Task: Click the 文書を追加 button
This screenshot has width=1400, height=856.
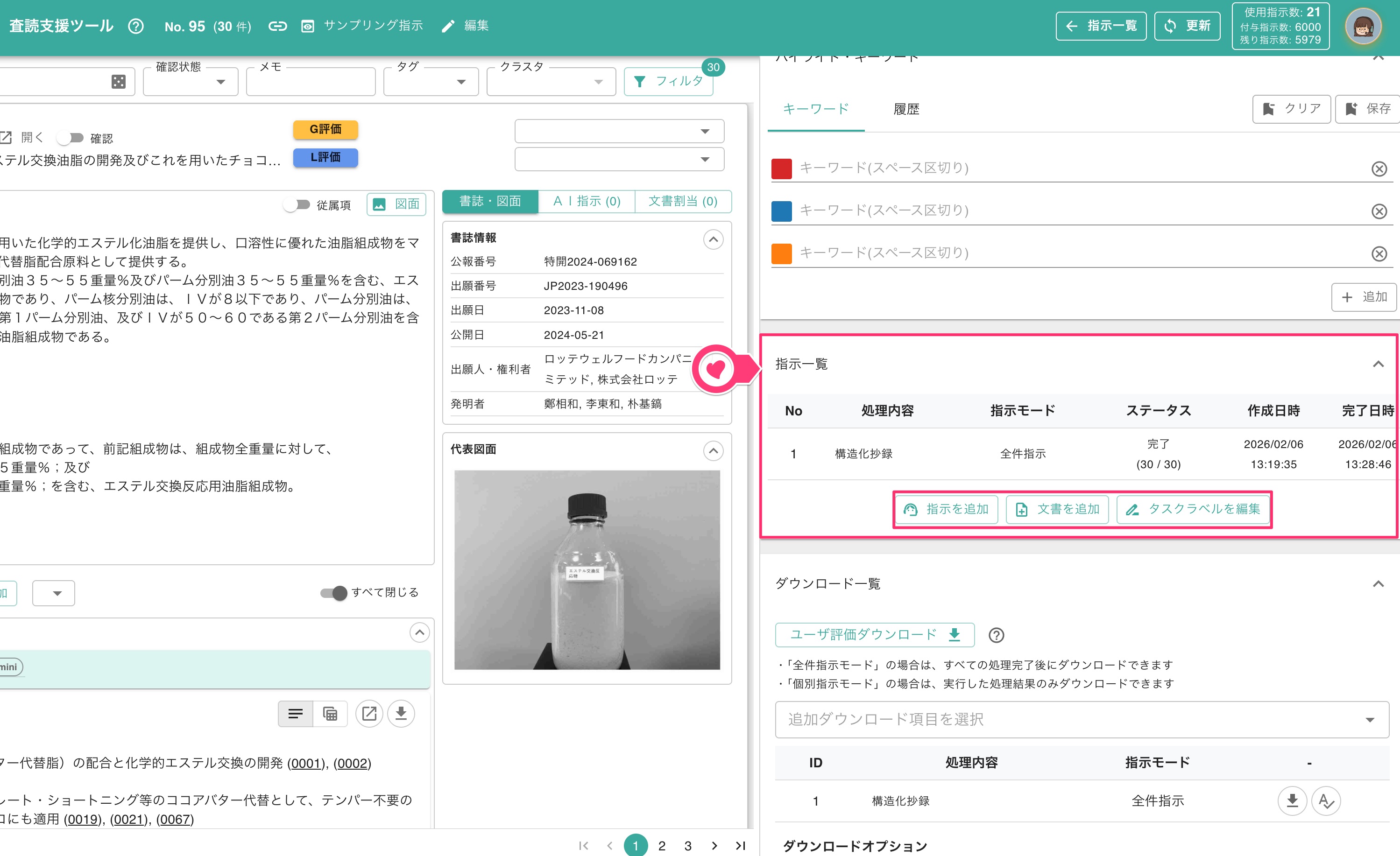Action: click(1057, 510)
